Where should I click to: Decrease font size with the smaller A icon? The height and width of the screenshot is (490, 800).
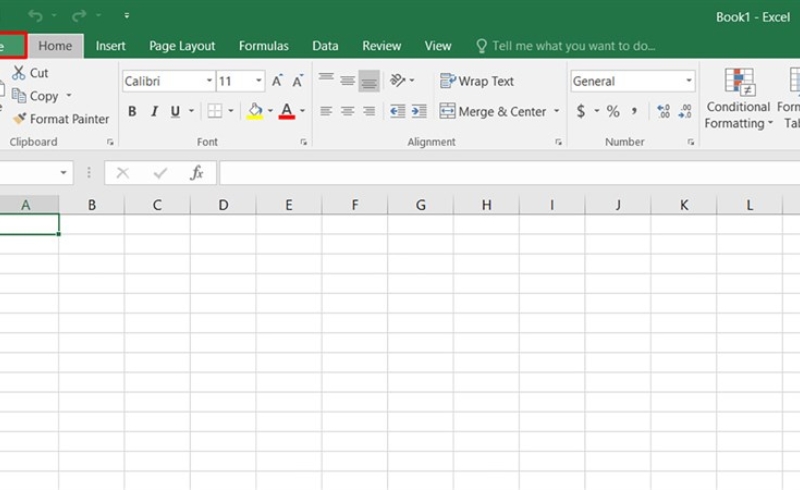click(x=297, y=81)
